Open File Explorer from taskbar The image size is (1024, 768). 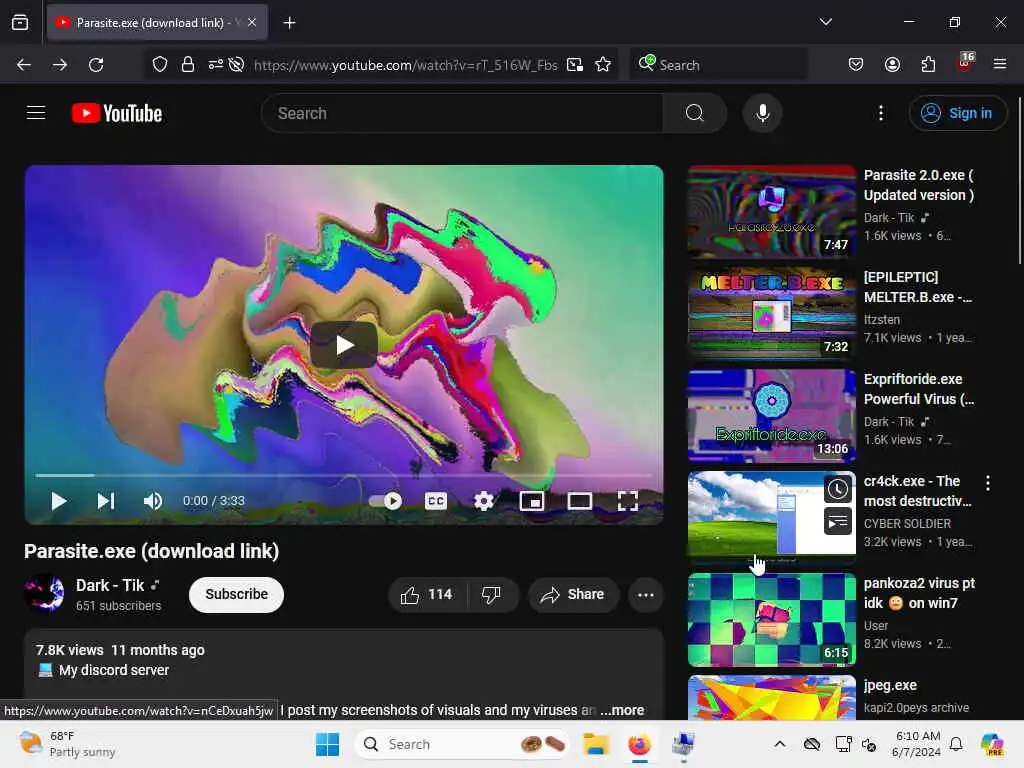tap(596, 744)
